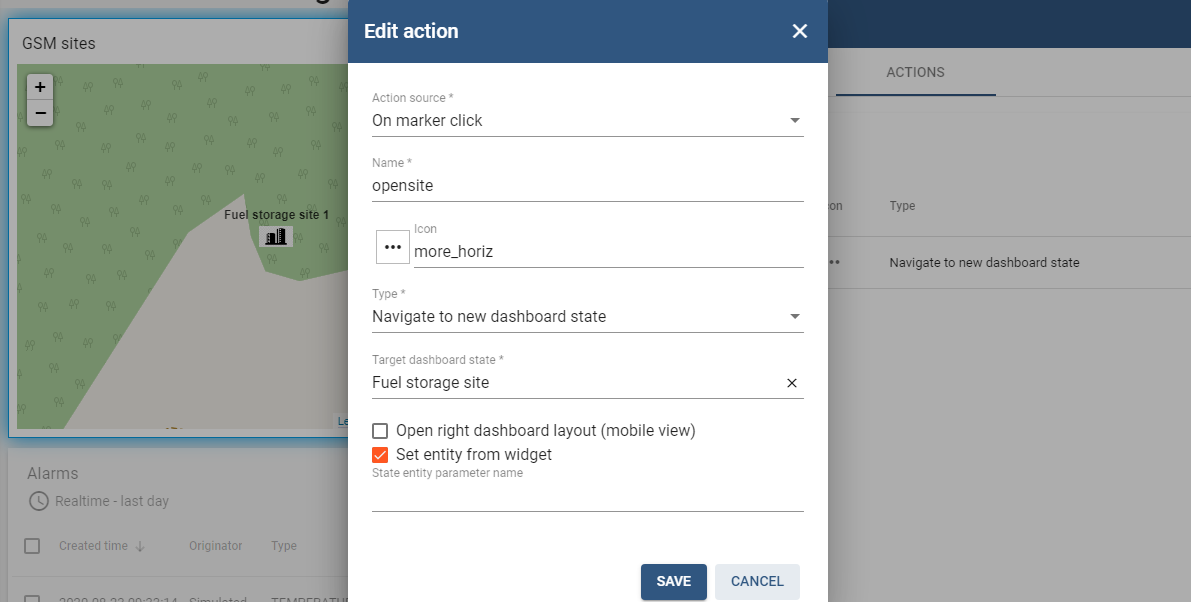
Task: Switch to the Actions tab
Action: click(915, 73)
